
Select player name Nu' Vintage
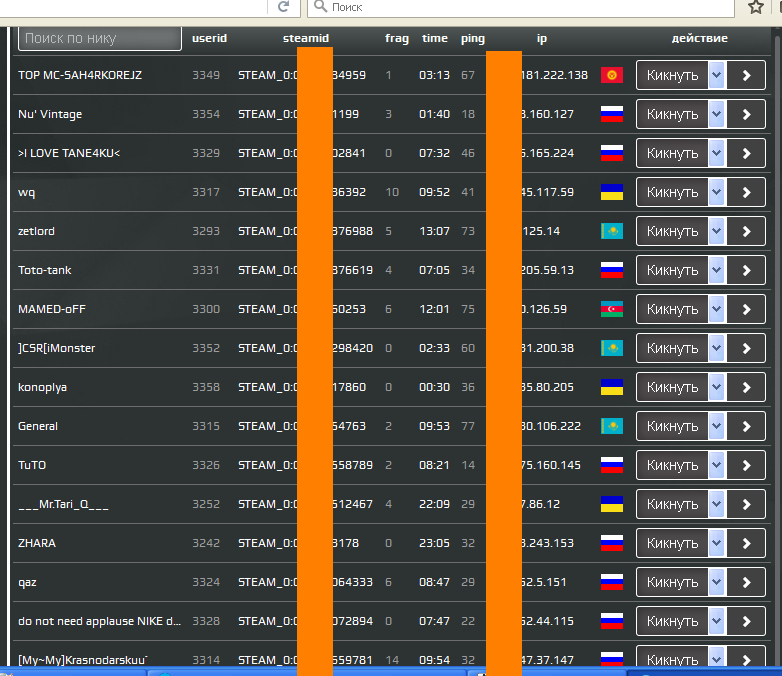click(x=50, y=114)
